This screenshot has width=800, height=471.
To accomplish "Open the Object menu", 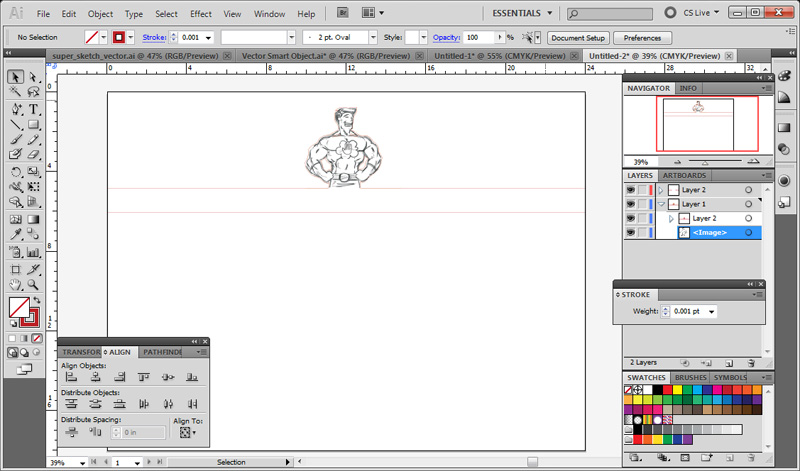I will pos(100,14).
